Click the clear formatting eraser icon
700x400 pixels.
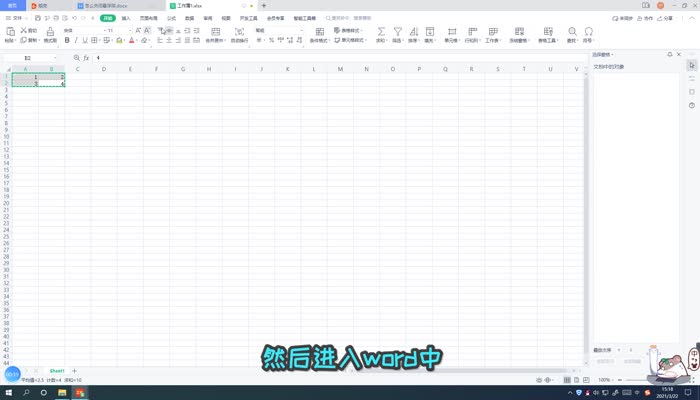[144, 40]
